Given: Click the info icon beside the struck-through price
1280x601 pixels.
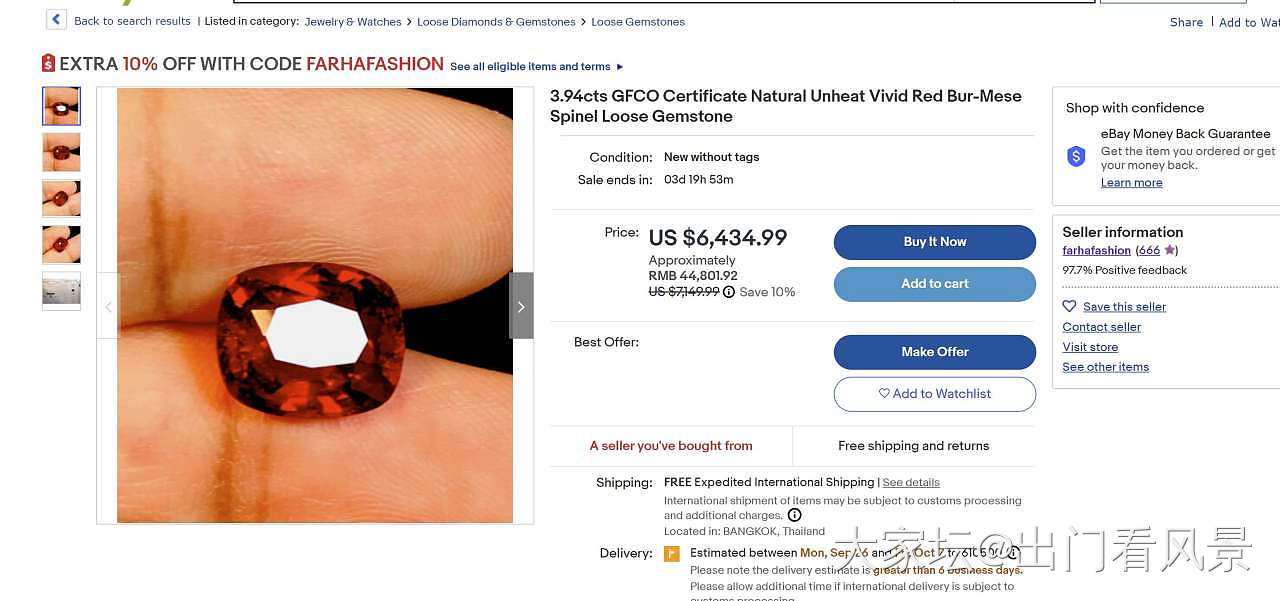Looking at the screenshot, I should point(729,292).
